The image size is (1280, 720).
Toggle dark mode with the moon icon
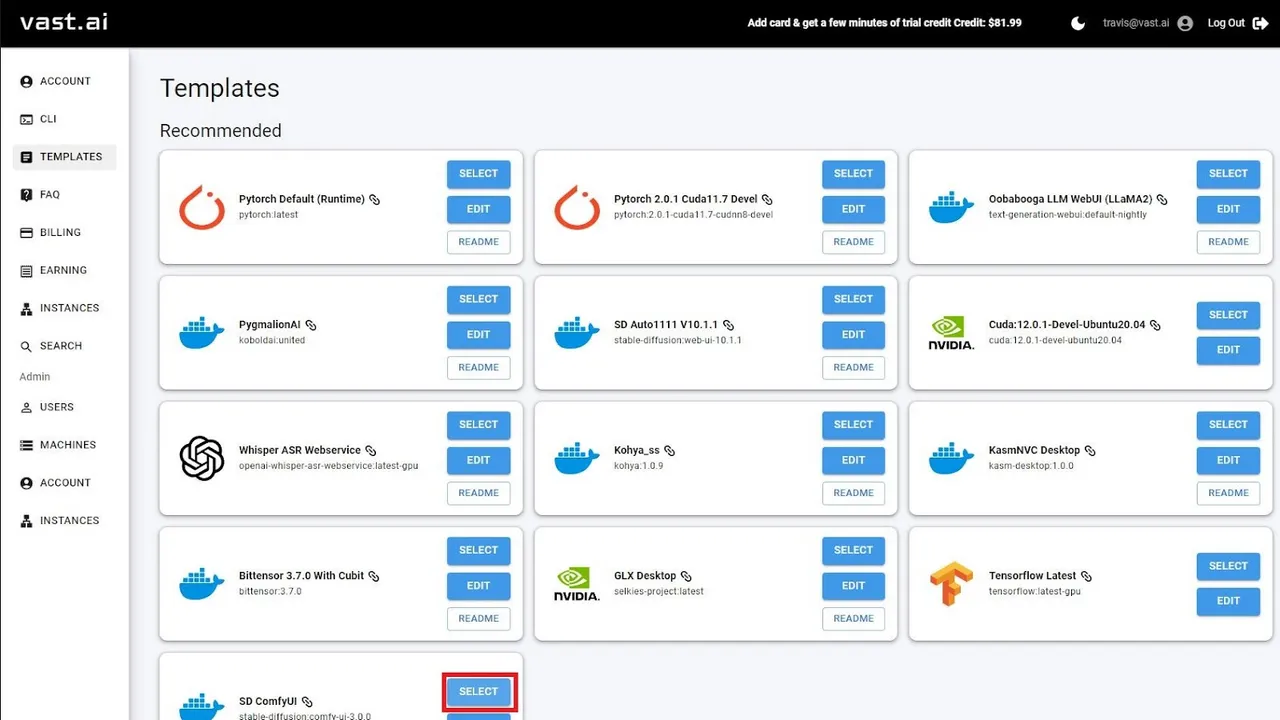1078,23
